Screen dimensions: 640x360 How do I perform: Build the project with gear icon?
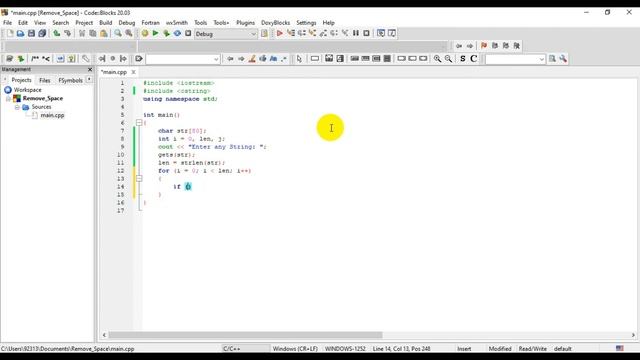tap(144, 33)
